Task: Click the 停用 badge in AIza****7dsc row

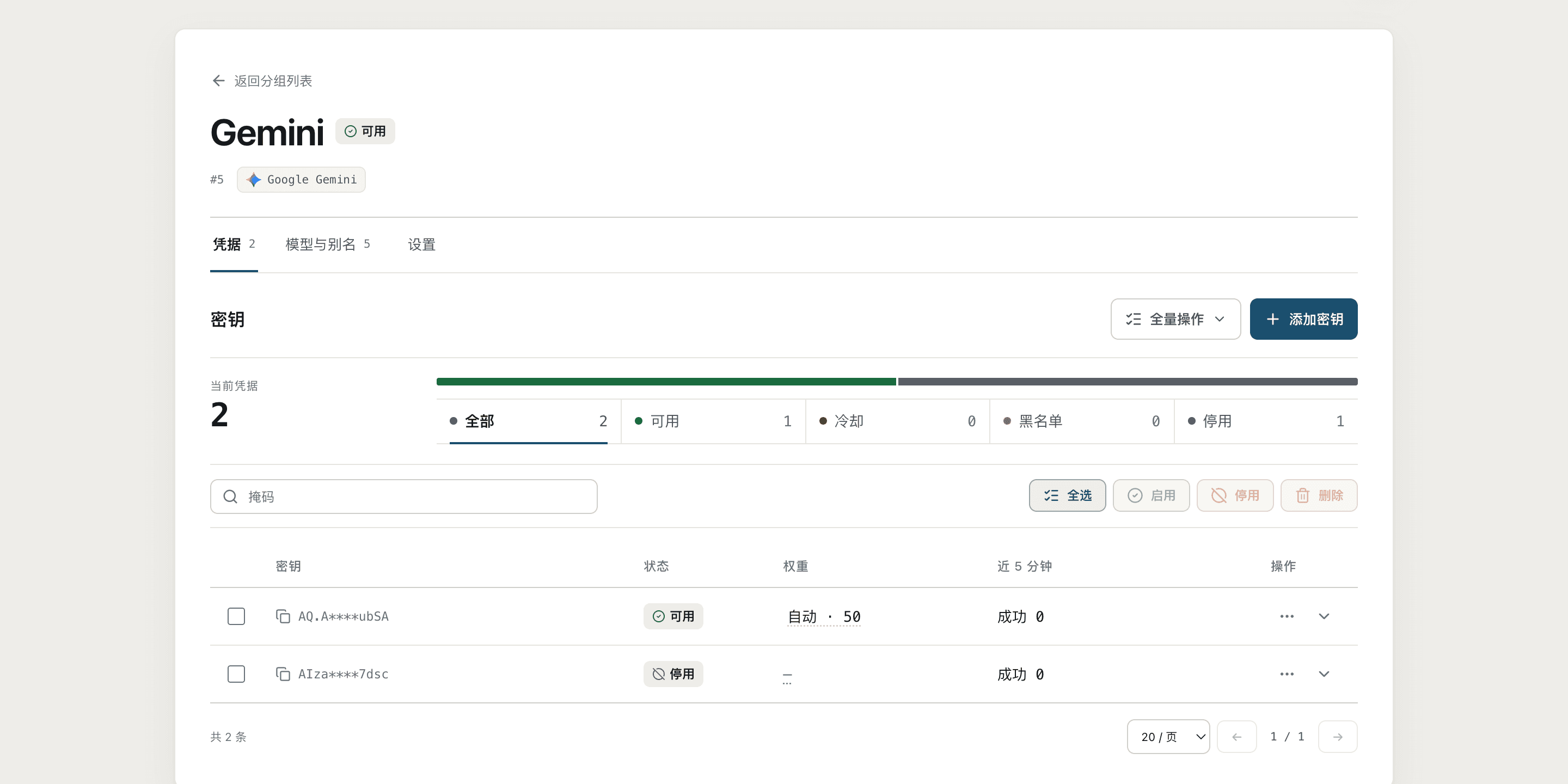Action: tap(672, 674)
